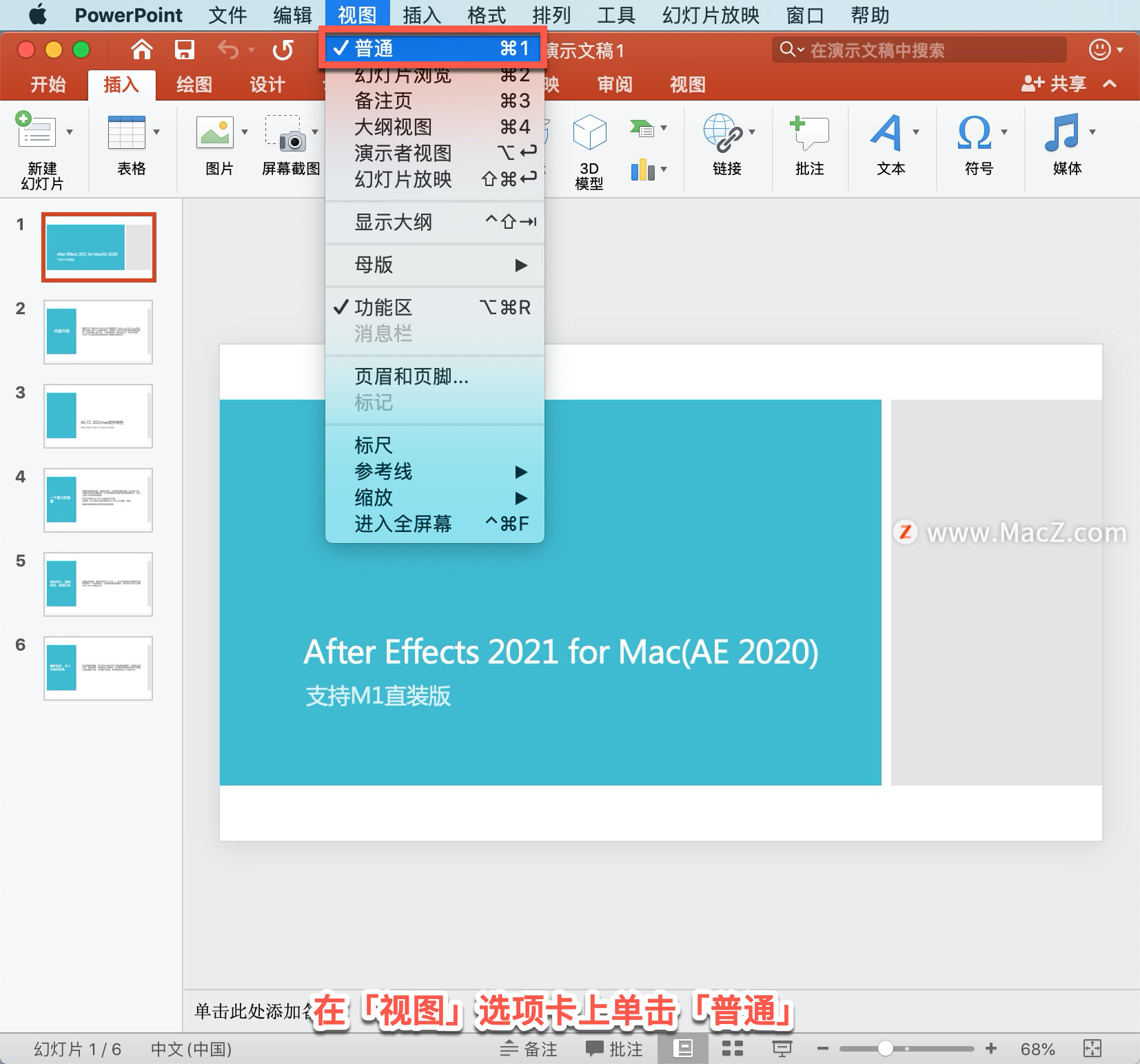The height and width of the screenshot is (1064, 1140).
Task: Expand the Text dropdown arrow
Action: click(x=916, y=132)
